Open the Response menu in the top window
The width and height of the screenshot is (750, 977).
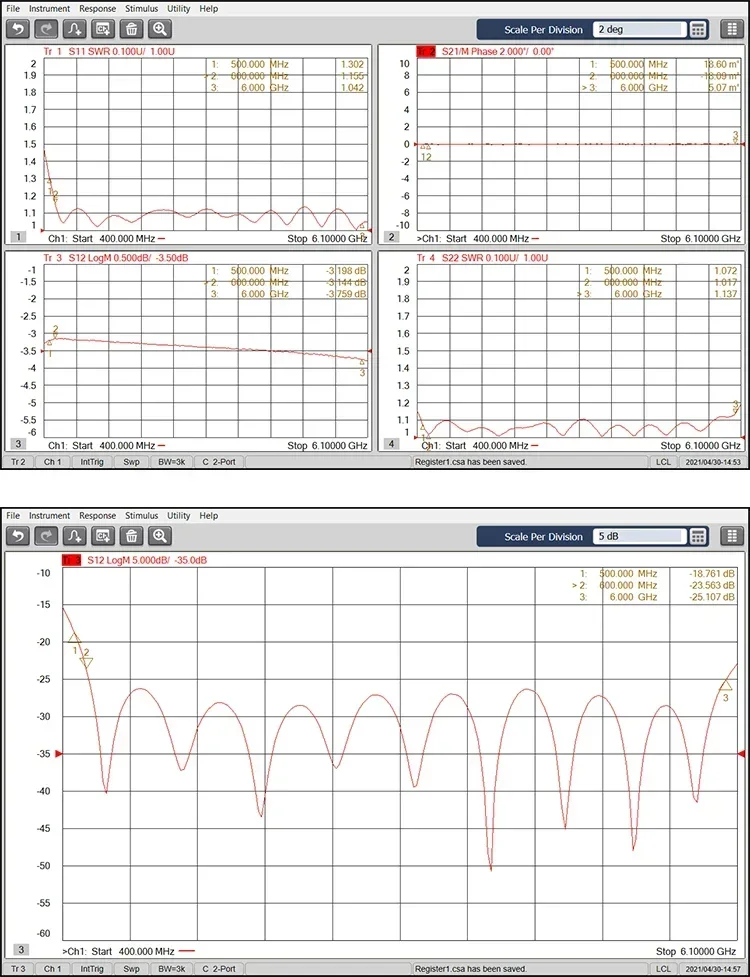pos(97,9)
